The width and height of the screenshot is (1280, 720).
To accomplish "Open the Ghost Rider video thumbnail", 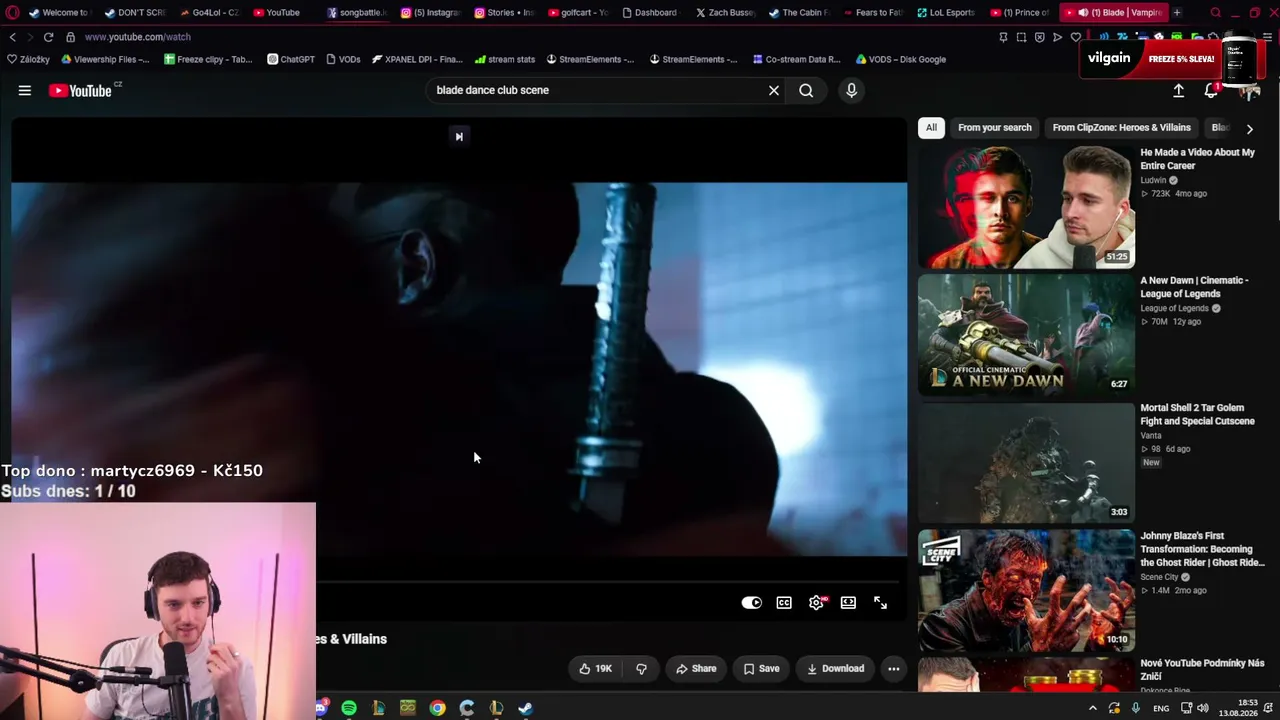I will (1026, 591).
